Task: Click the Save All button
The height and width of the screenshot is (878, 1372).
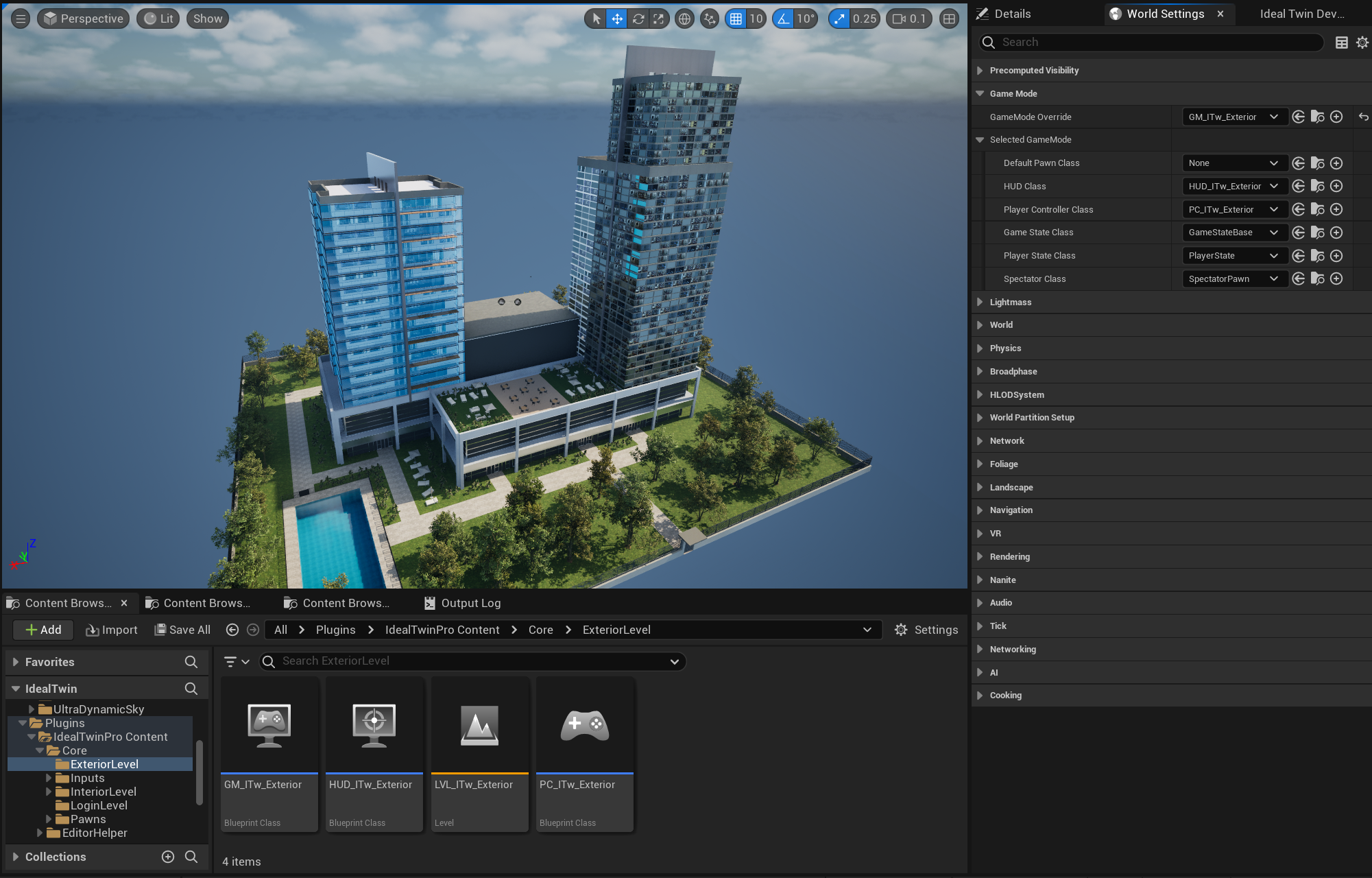Action: (182, 630)
